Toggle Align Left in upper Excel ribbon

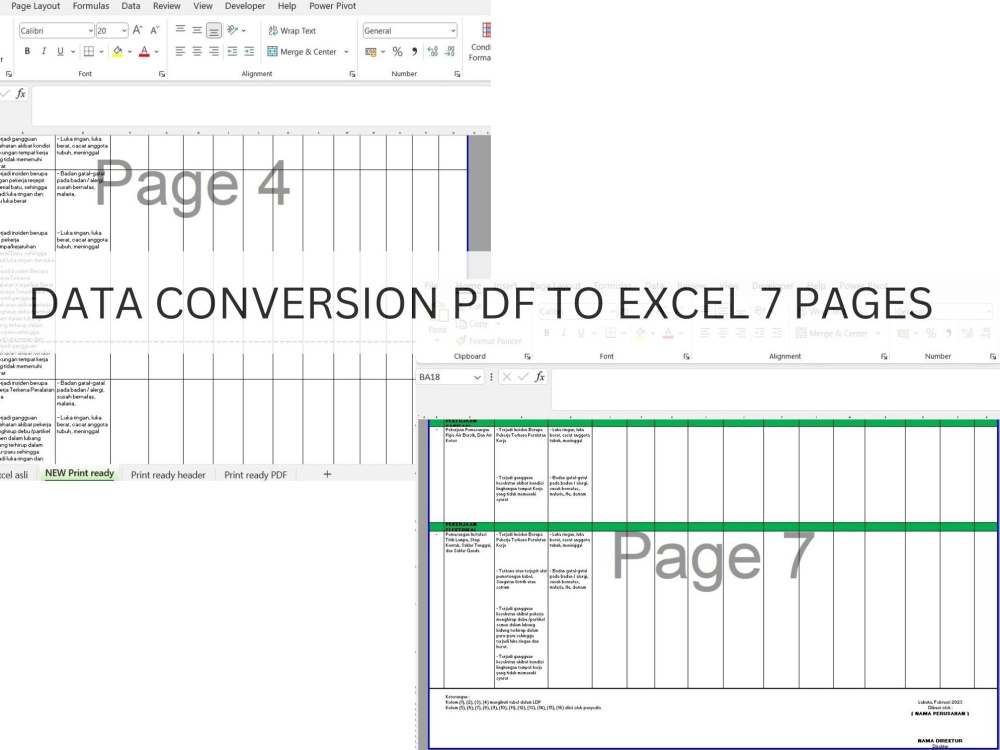tap(180, 51)
